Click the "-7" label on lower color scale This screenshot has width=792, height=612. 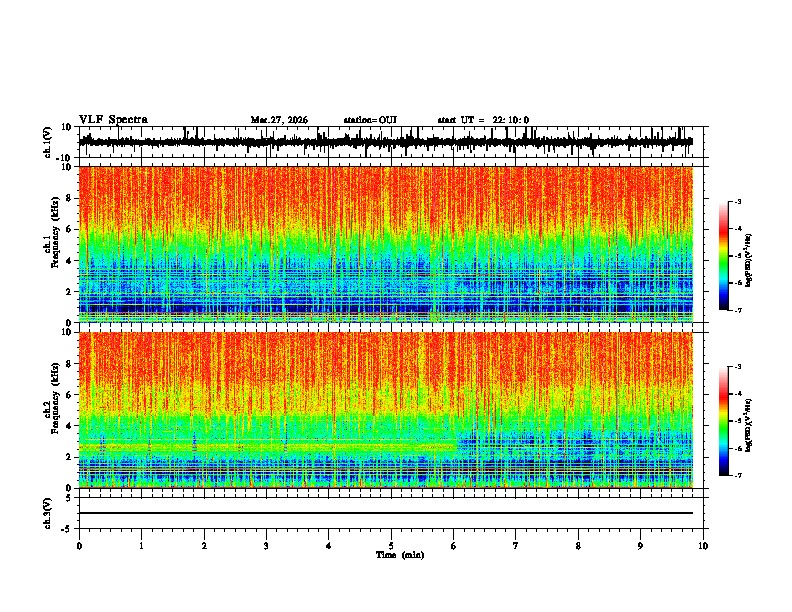(737, 475)
